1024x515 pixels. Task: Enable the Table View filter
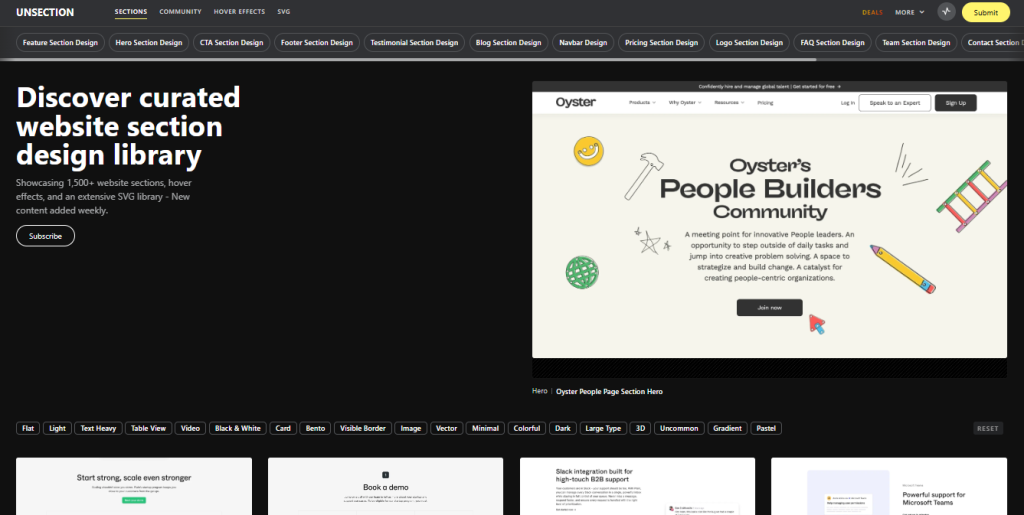(148, 428)
